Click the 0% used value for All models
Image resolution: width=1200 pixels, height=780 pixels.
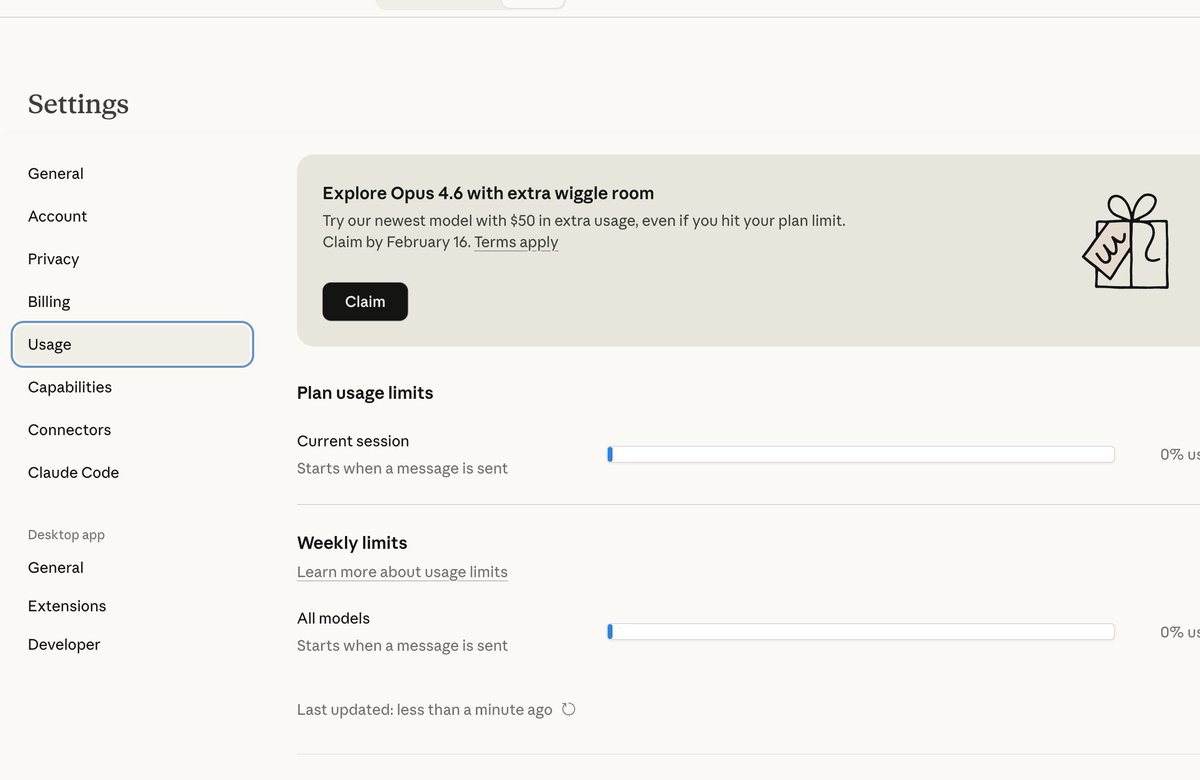(x=1180, y=632)
